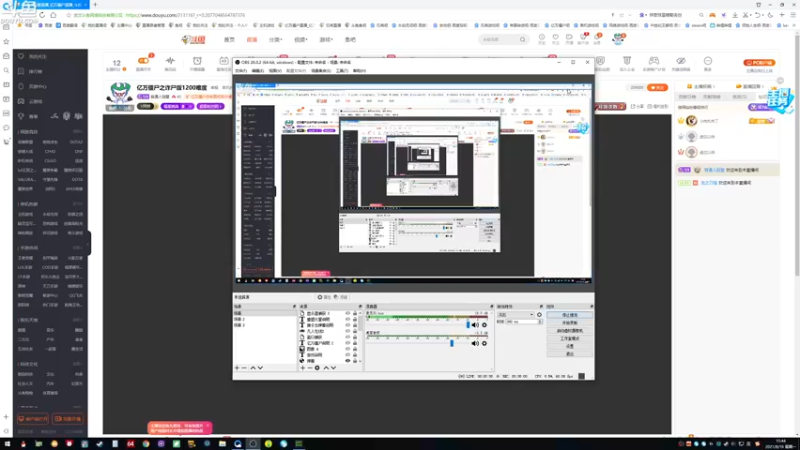
Task: Click search magnifier in browser left sidebar
Action: 6,70
